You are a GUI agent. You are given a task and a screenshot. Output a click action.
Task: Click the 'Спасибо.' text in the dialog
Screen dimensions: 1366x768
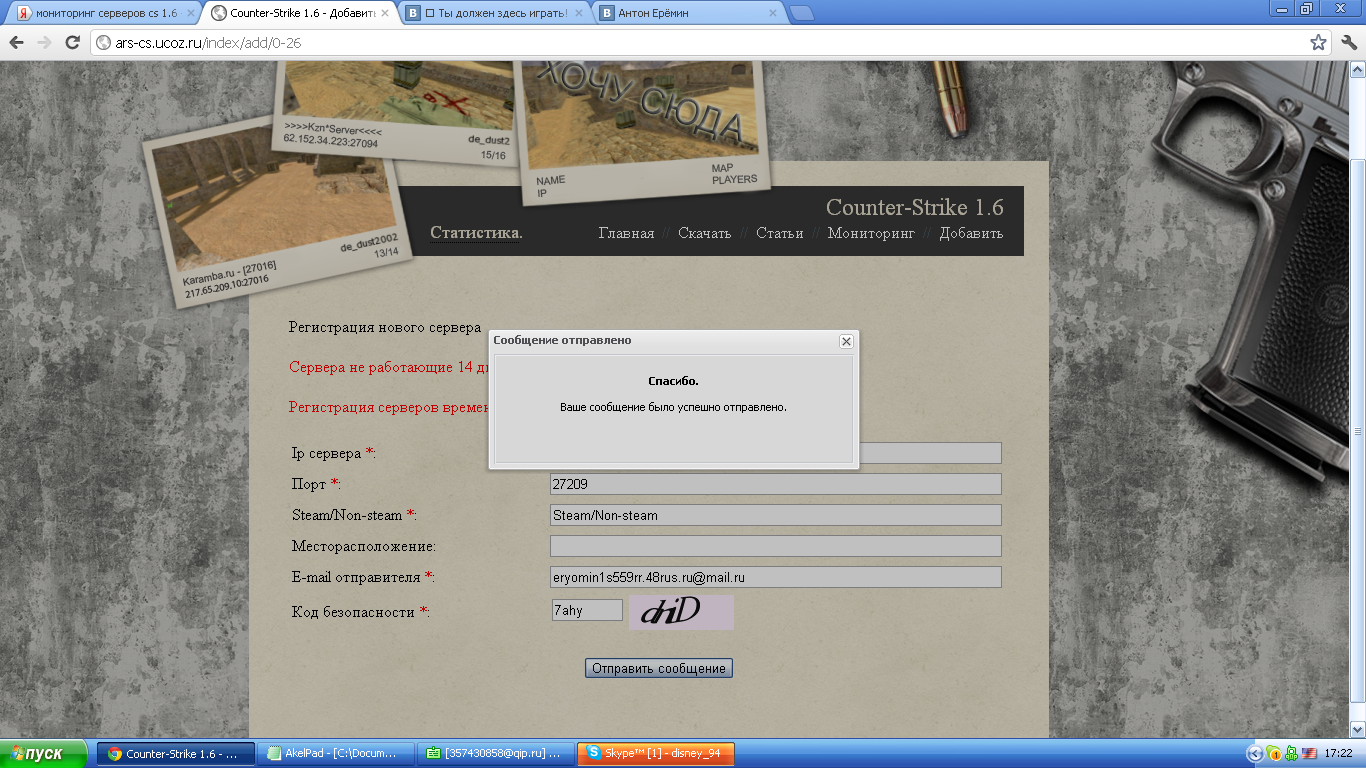[x=673, y=381]
